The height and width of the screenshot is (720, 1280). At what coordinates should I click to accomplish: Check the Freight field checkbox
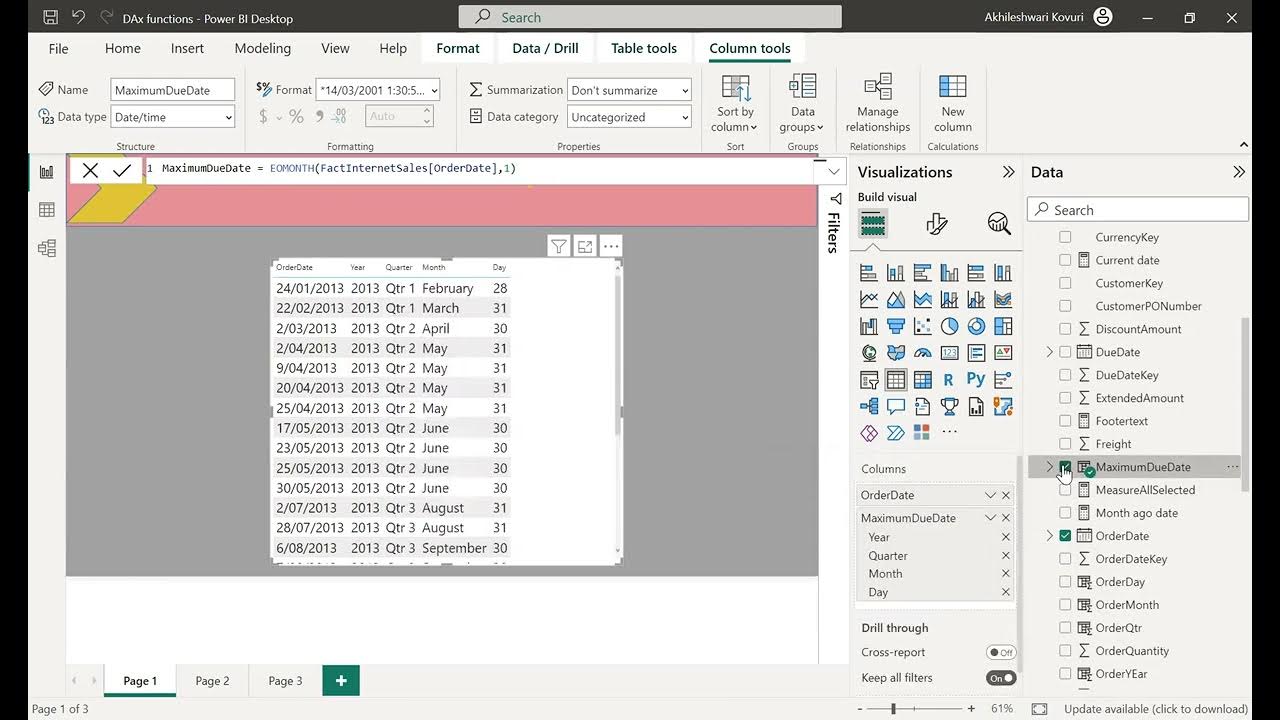coord(1065,444)
